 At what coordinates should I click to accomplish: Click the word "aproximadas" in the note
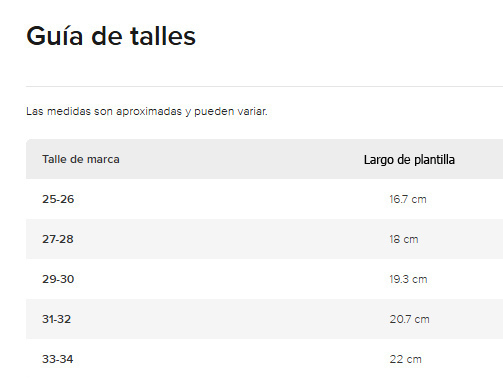(x=149, y=112)
